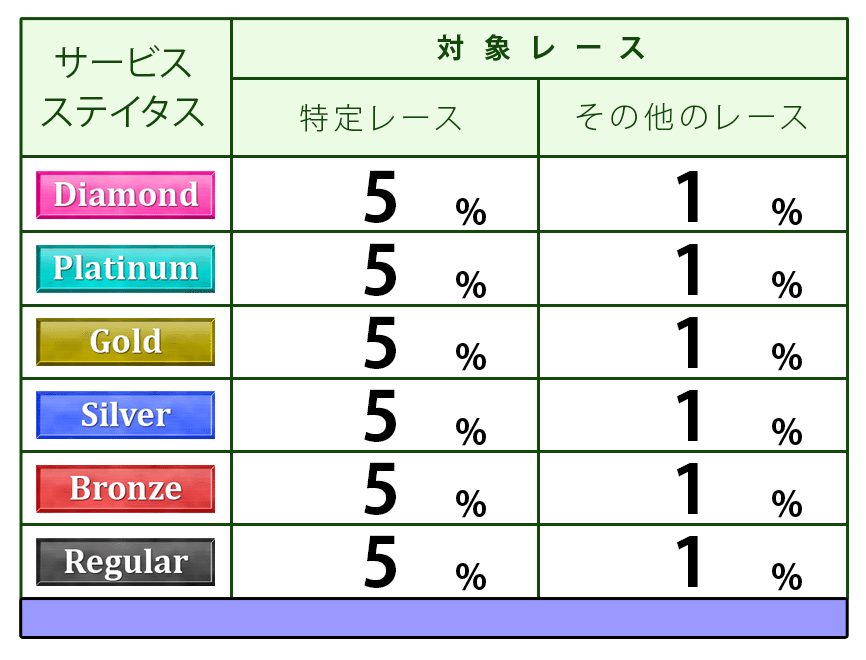Click the pink Diamond status badge
The height and width of the screenshot is (660, 866).
pyautogui.click(x=125, y=194)
